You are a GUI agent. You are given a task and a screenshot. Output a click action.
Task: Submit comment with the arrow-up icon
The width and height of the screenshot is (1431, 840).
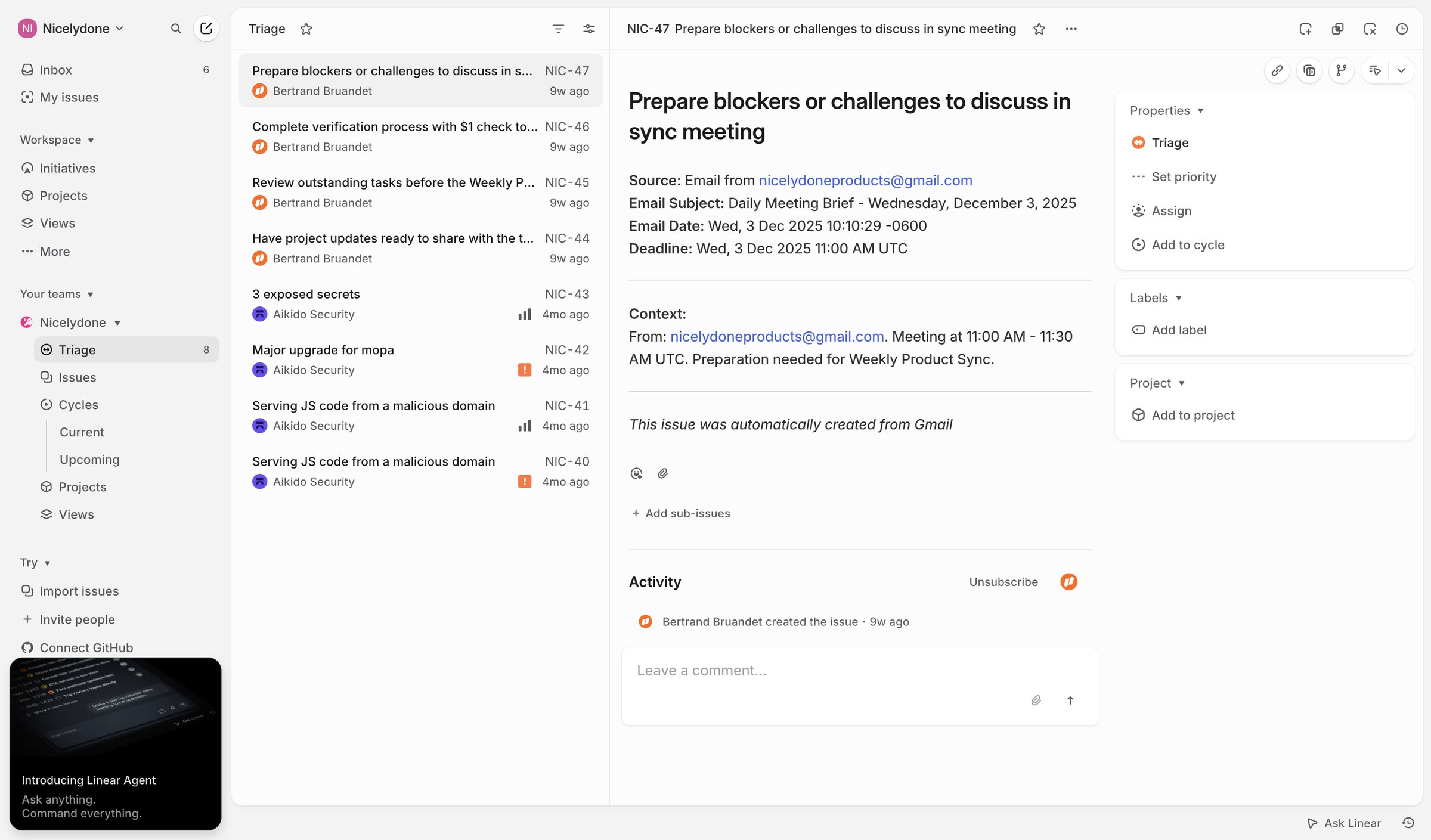(x=1070, y=700)
